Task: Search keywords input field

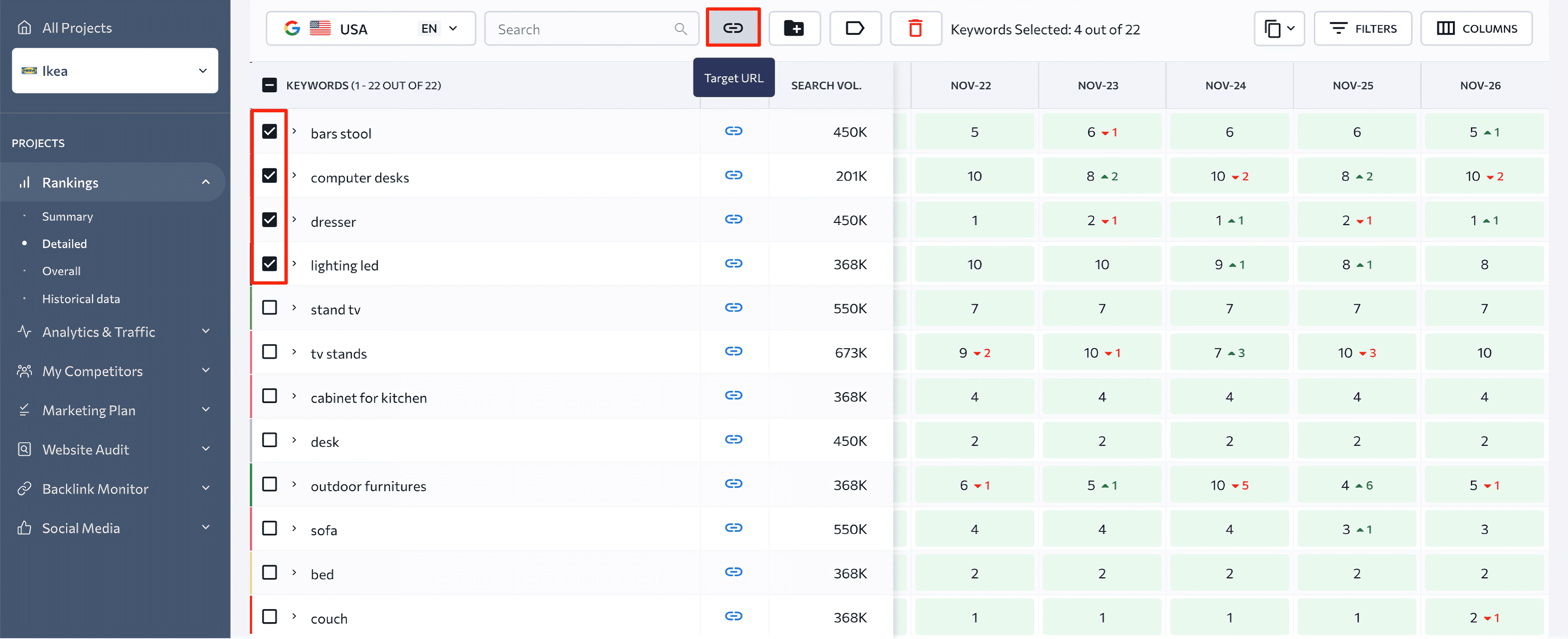Action: [x=590, y=28]
